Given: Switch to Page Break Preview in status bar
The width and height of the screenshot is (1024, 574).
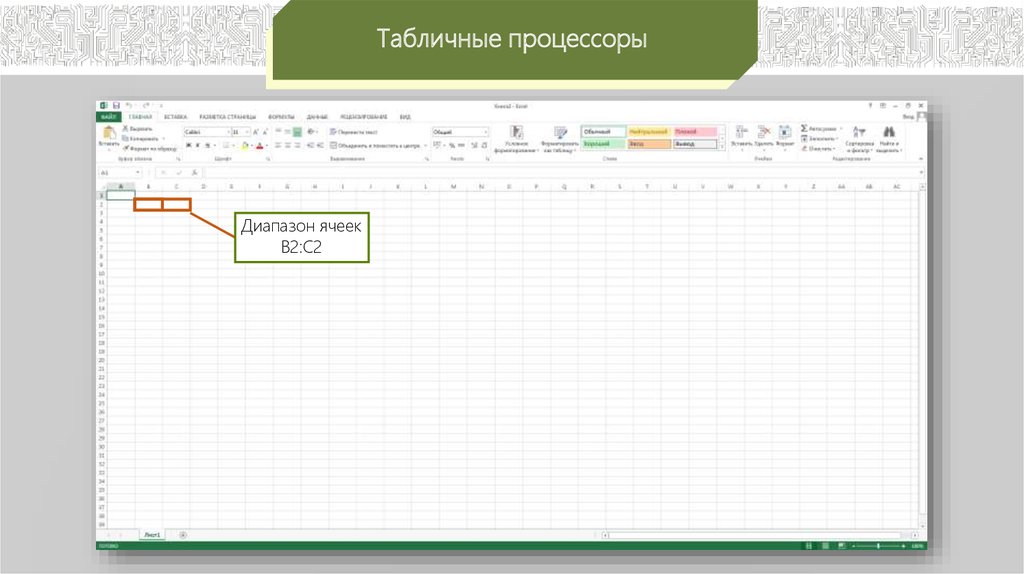Looking at the screenshot, I should pos(841,546).
